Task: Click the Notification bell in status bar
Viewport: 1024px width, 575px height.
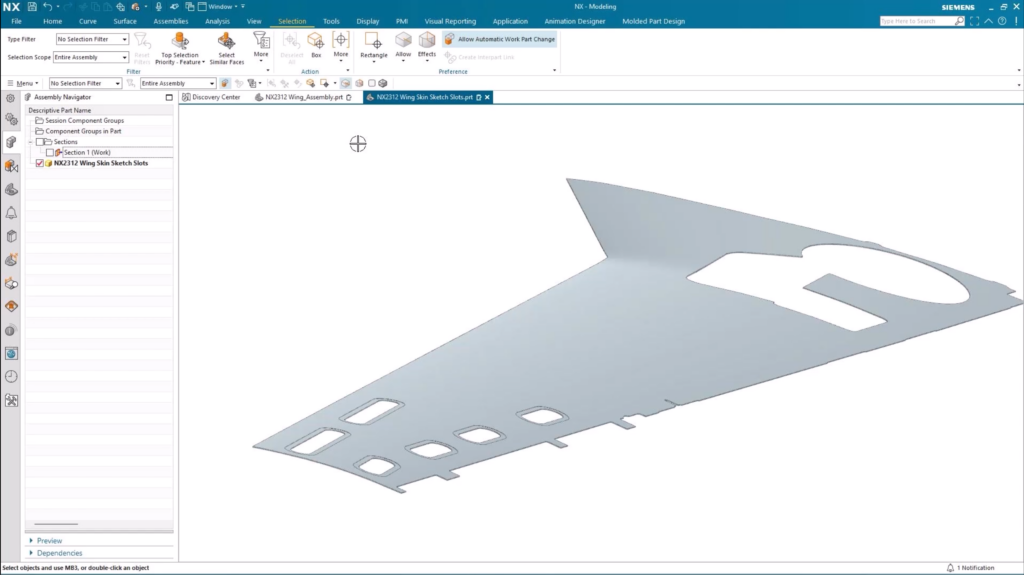Action: tap(950, 568)
